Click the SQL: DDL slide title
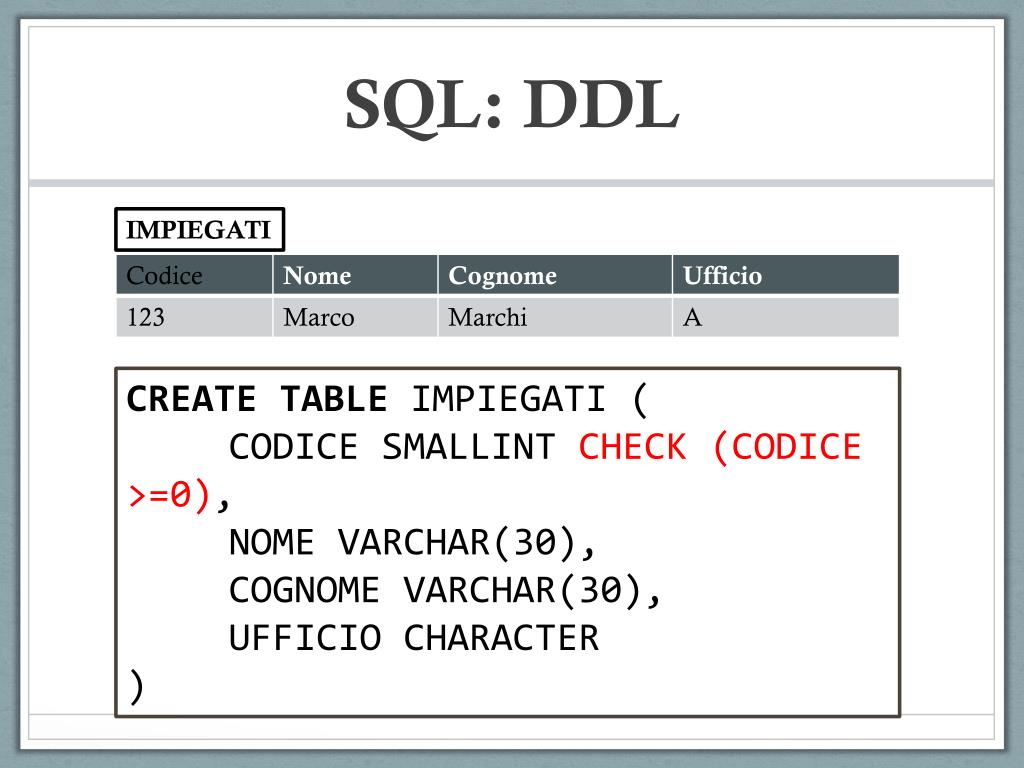This screenshot has width=1024, height=768. 512,106
